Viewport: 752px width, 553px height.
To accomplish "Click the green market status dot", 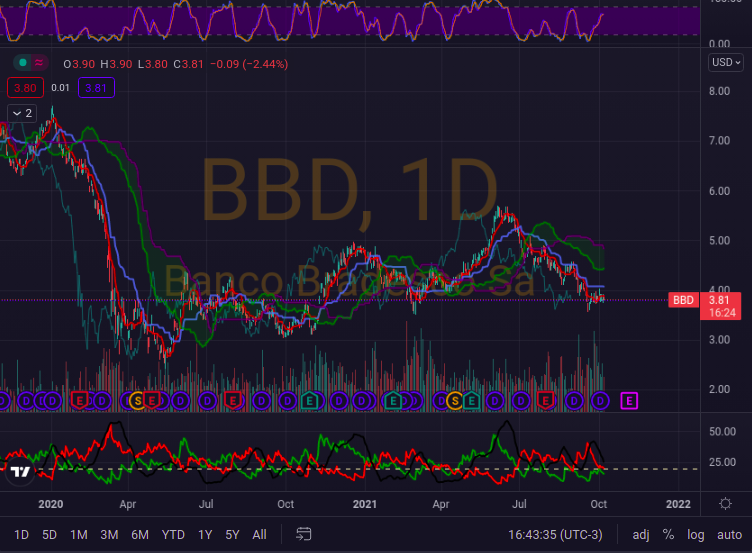I will click(x=21, y=63).
